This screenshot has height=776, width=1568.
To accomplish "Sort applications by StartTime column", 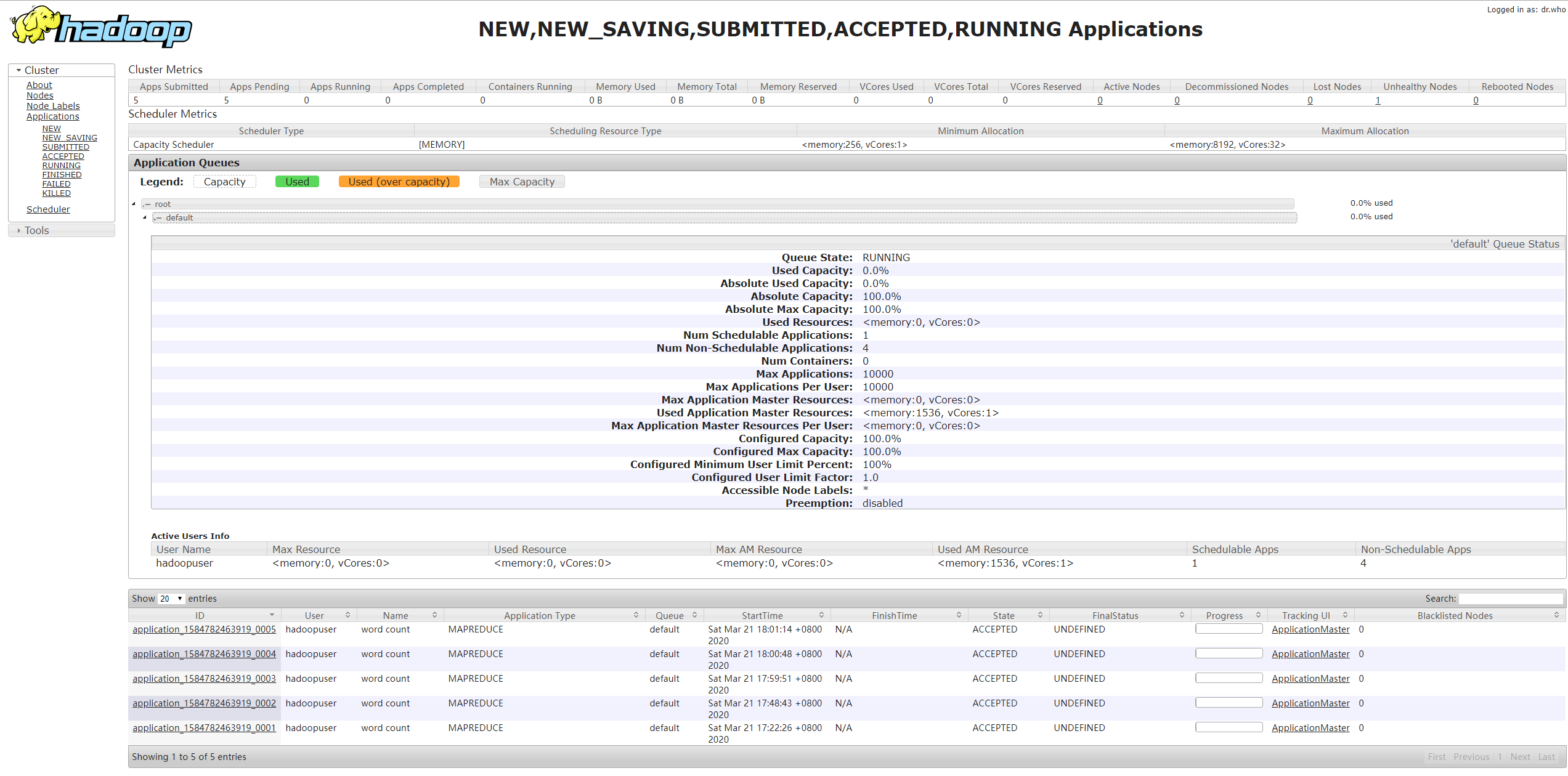I will (x=767, y=615).
